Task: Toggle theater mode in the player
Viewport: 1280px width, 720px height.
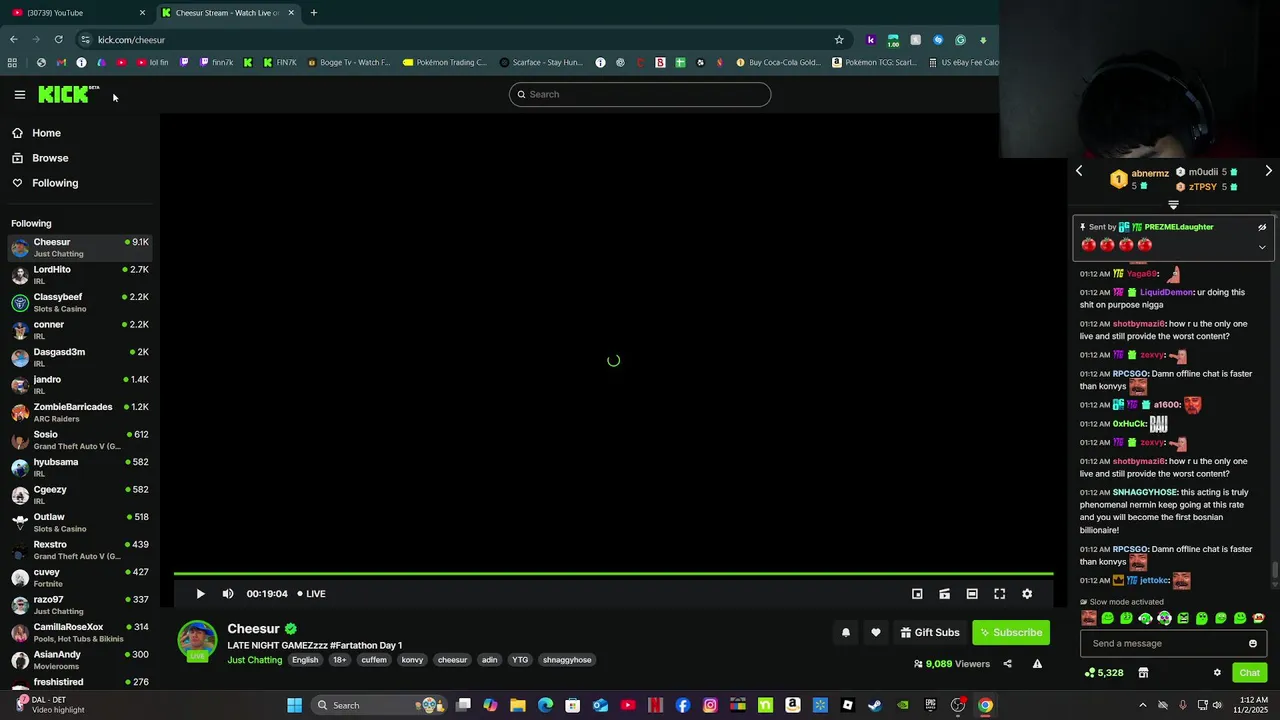Action: point(972,594)
